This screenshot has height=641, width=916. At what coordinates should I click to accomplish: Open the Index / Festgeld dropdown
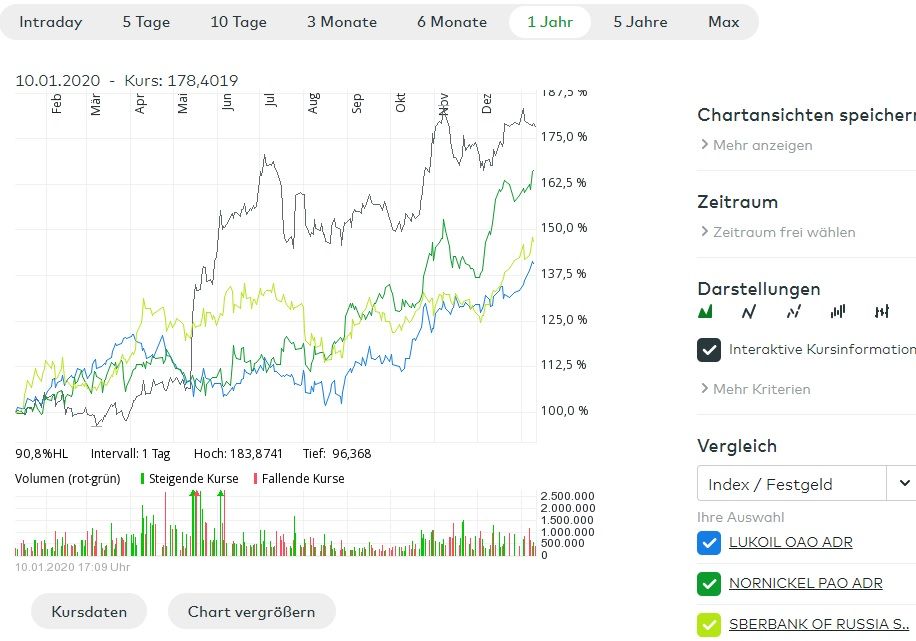coord(790,483)
